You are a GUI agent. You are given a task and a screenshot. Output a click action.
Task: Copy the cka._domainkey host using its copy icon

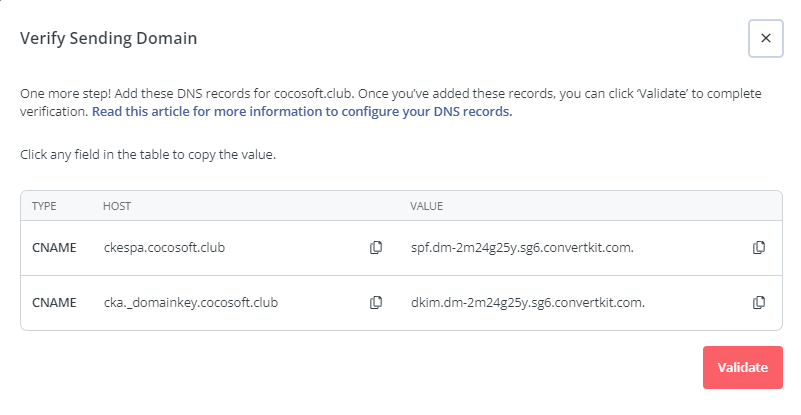coord(376,303)
